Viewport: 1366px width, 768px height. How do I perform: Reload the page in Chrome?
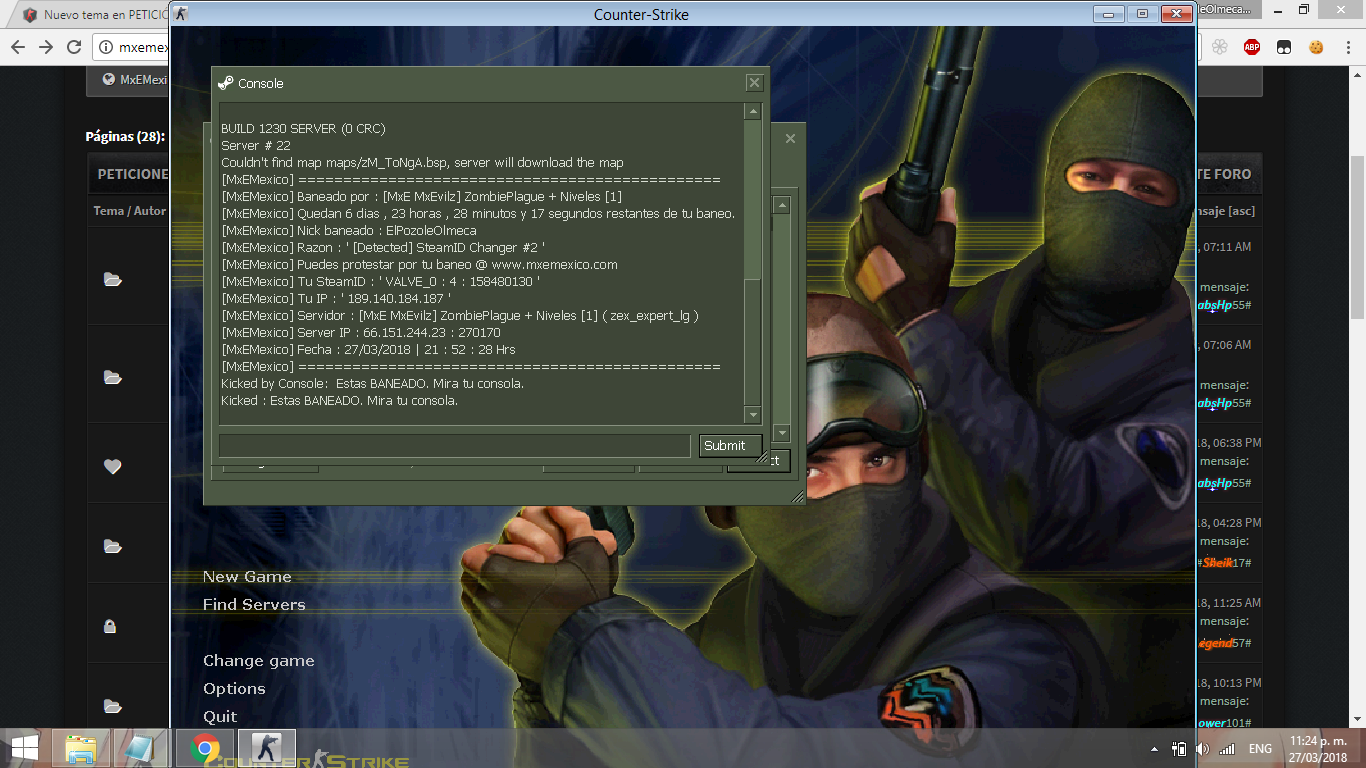74,47
